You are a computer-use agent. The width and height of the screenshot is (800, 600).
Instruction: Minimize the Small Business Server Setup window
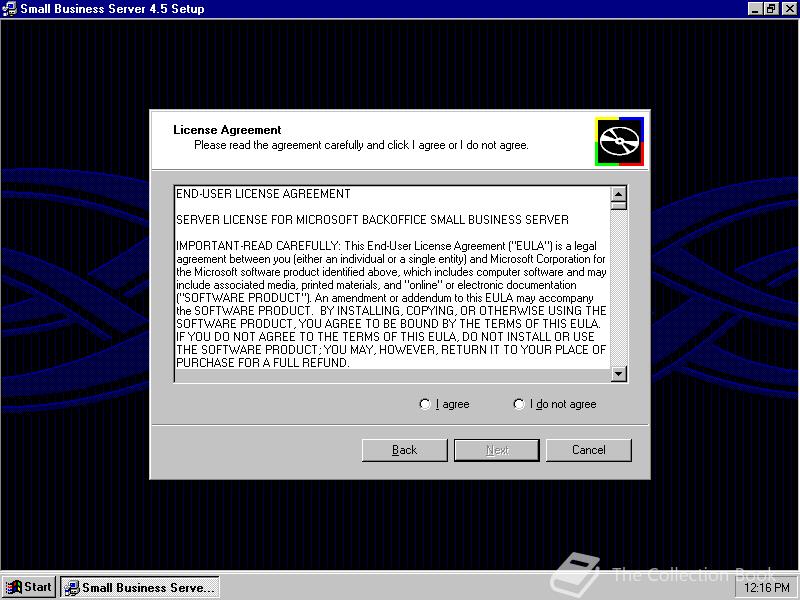(x=756, y=9)
